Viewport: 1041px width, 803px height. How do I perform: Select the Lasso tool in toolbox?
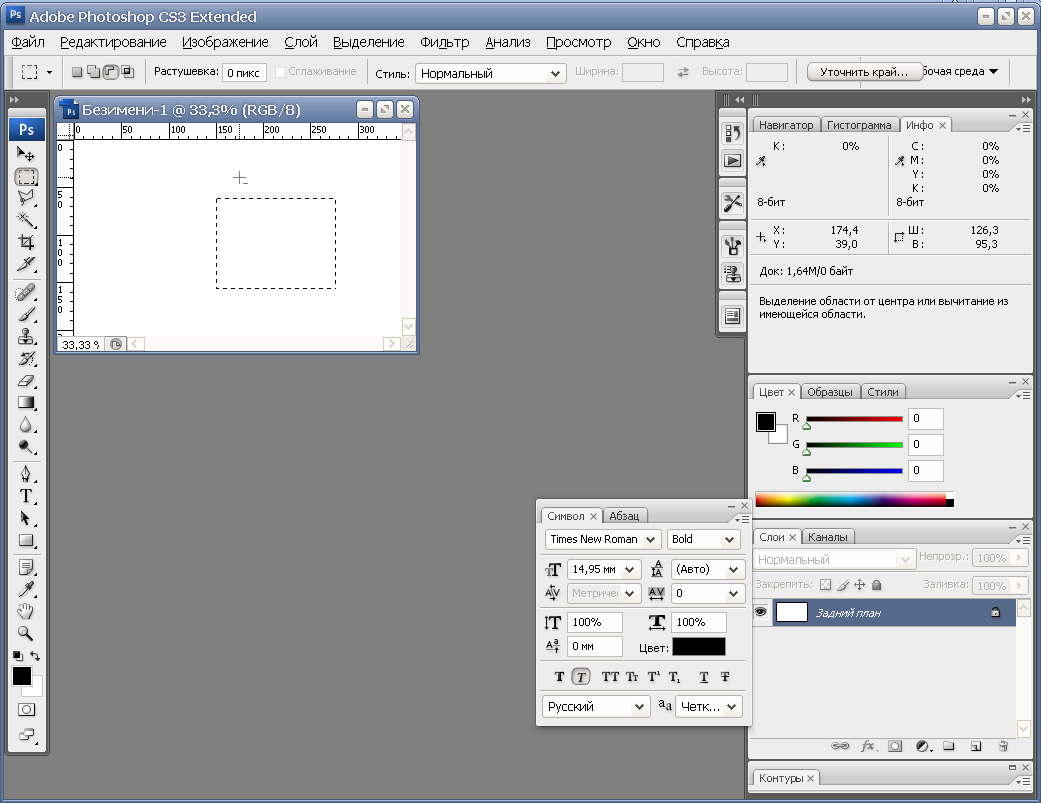pos(26,198)
